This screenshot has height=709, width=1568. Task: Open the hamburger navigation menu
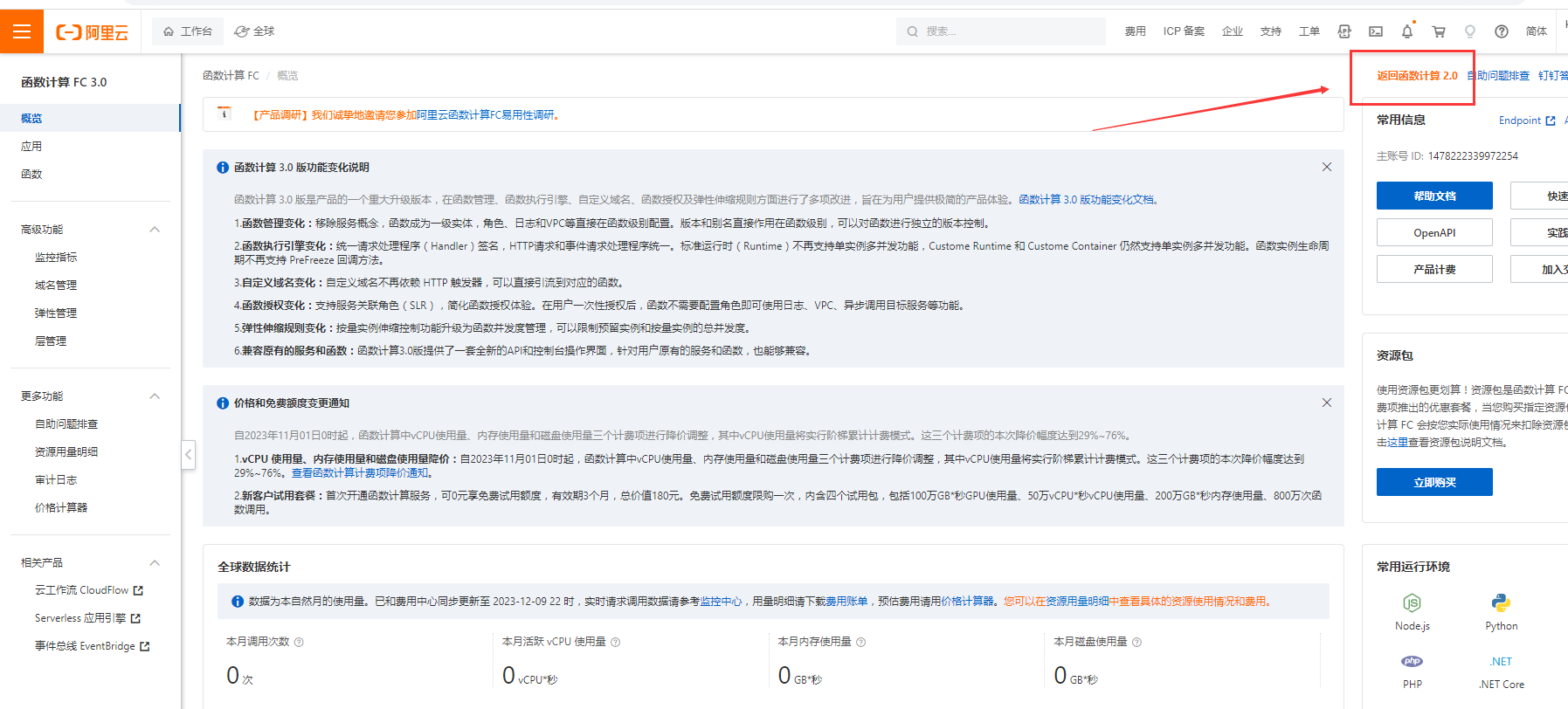pyautogui.click(x=22, y=31)
